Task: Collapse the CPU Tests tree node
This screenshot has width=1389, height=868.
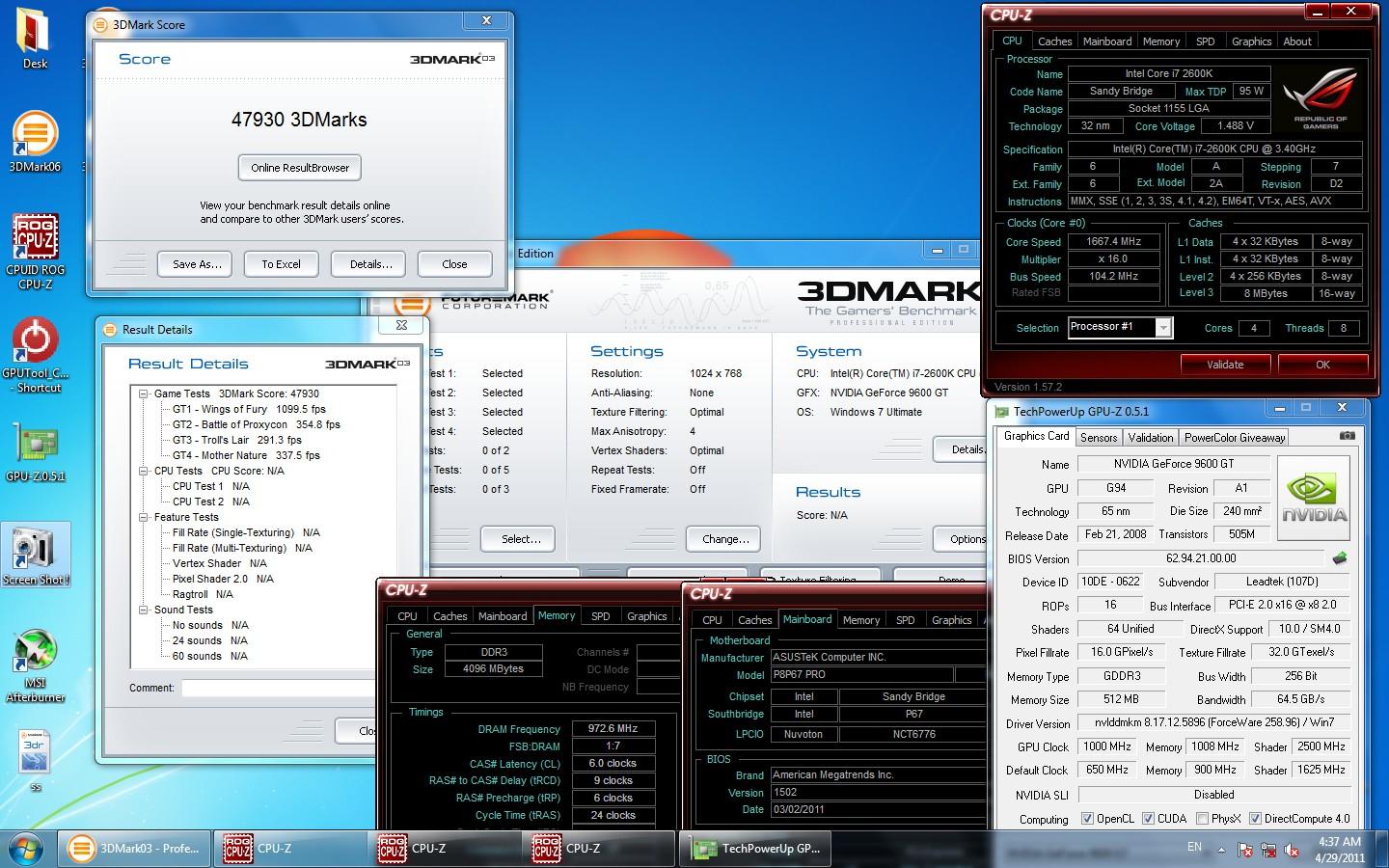Action: coord(143,471)
